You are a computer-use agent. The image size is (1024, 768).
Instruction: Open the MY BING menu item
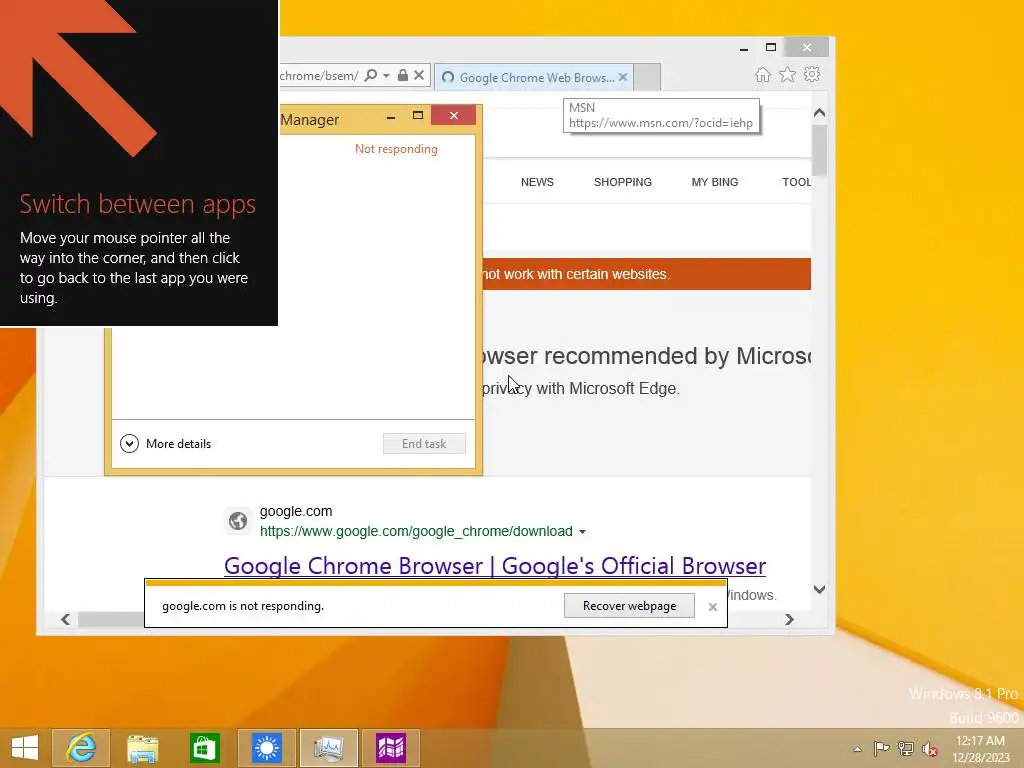tap(714, 182)
